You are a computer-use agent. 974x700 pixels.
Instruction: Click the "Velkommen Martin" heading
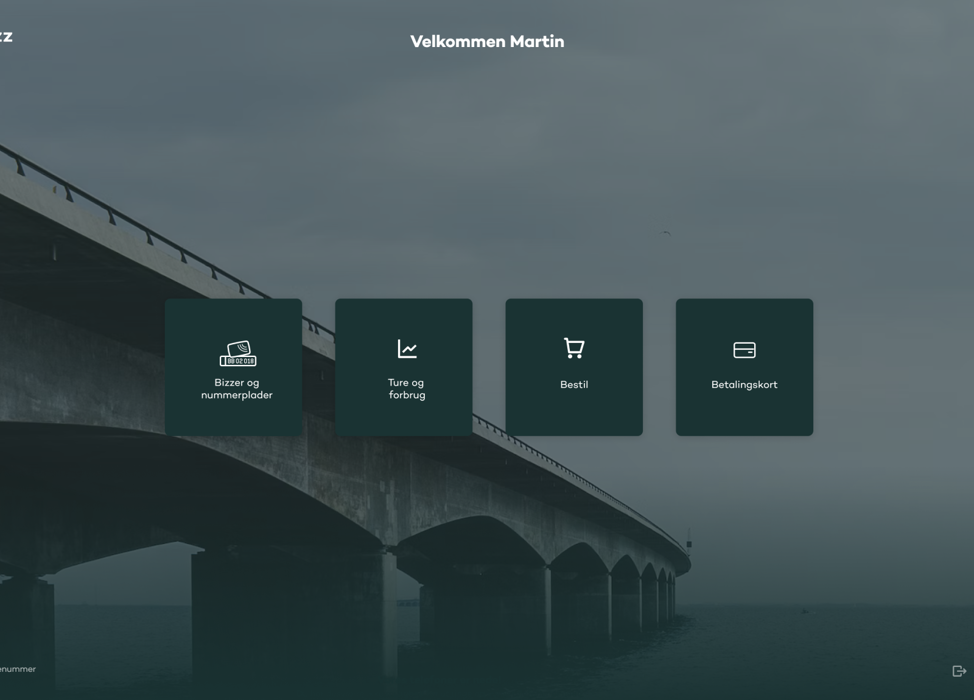487,42
